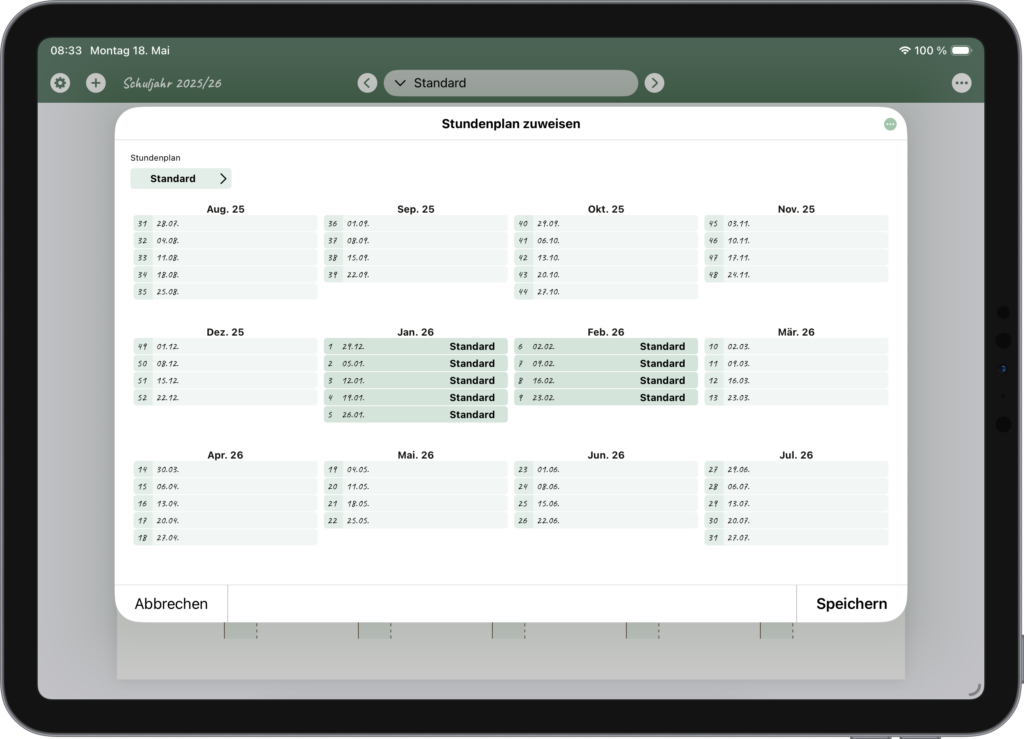The image size is (1024, 739).
Task: Go to previous timetable with left arrow
Action: click(367, 83)
